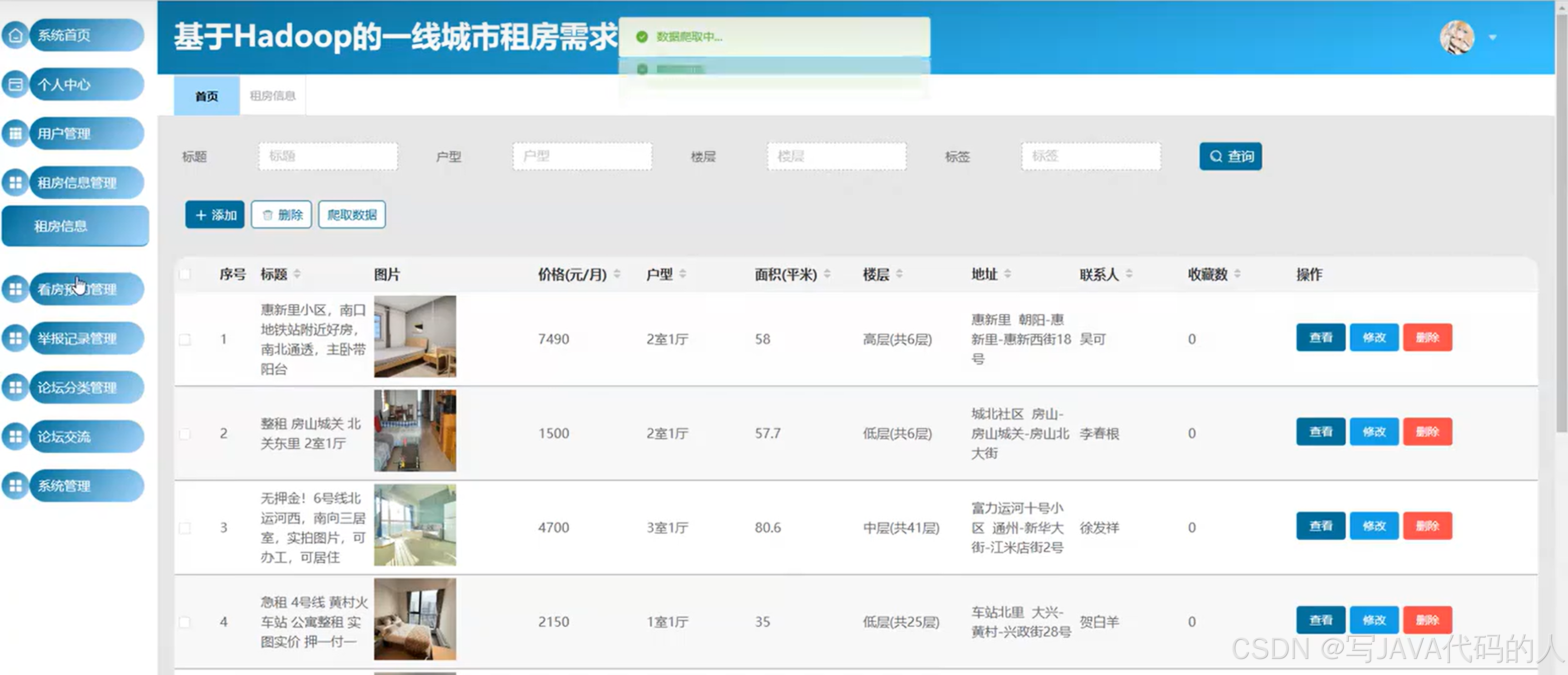Image resolution: width=1568 pixels, height=675 pixels.
Task: Click 查看 for row 4 贺白羊
Action: (1321, 620)
